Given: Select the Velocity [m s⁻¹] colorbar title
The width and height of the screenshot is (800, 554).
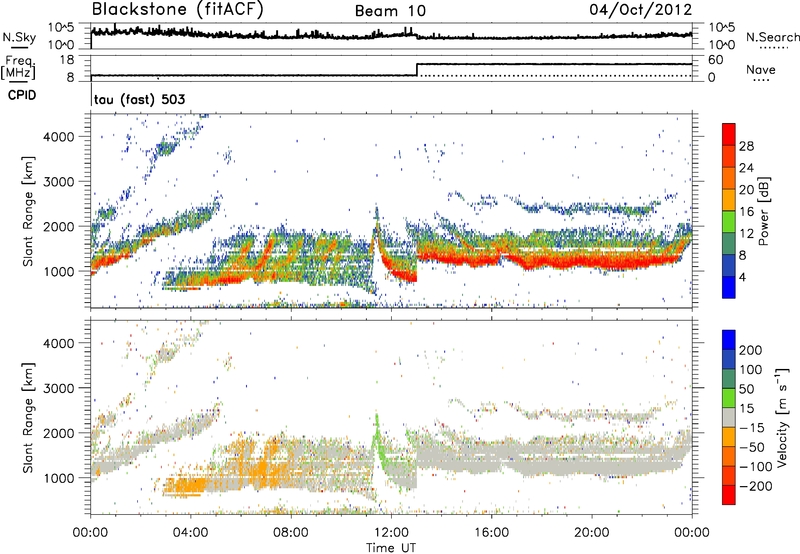Looking at the screenshot, I should (x=781, y=417).
